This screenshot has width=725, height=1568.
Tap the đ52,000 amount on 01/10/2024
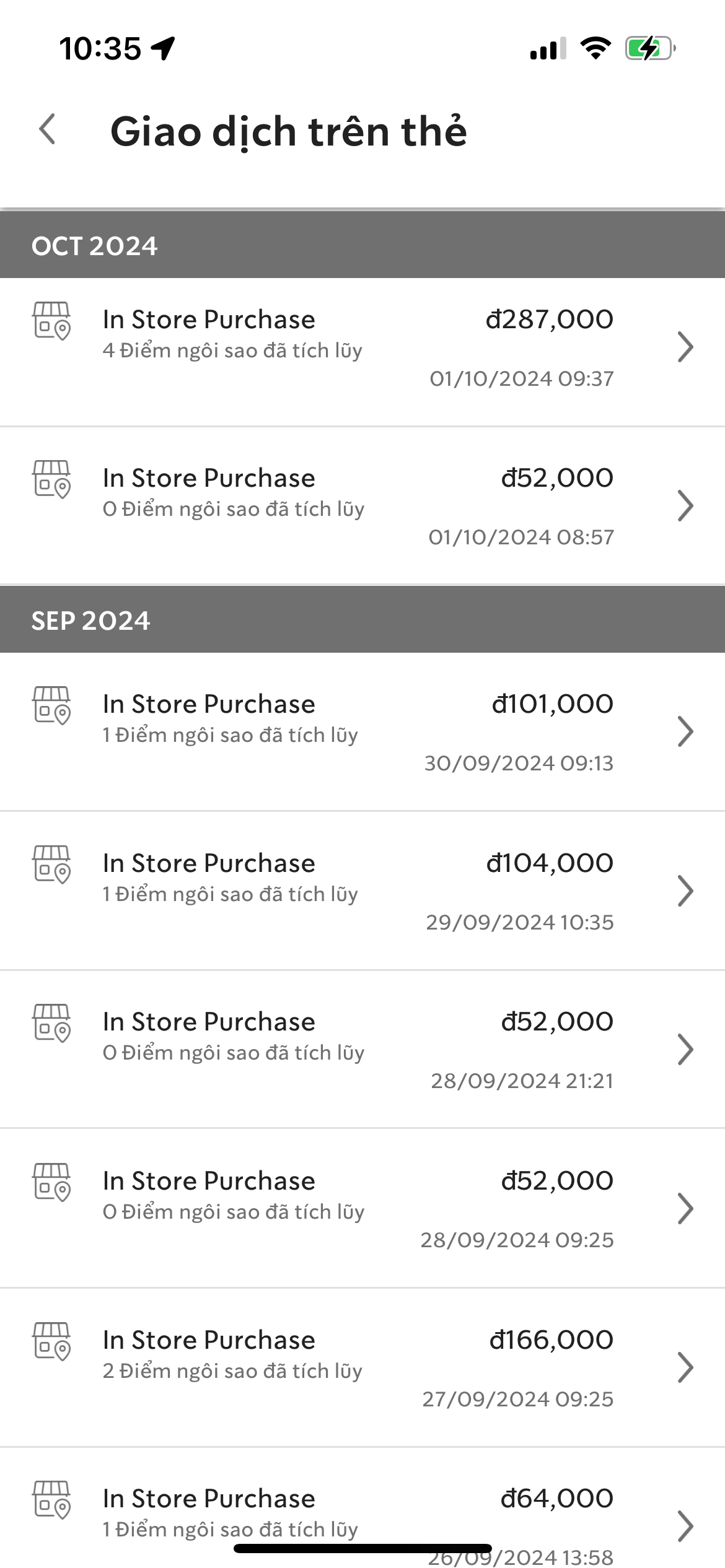(x=556, y=478)
